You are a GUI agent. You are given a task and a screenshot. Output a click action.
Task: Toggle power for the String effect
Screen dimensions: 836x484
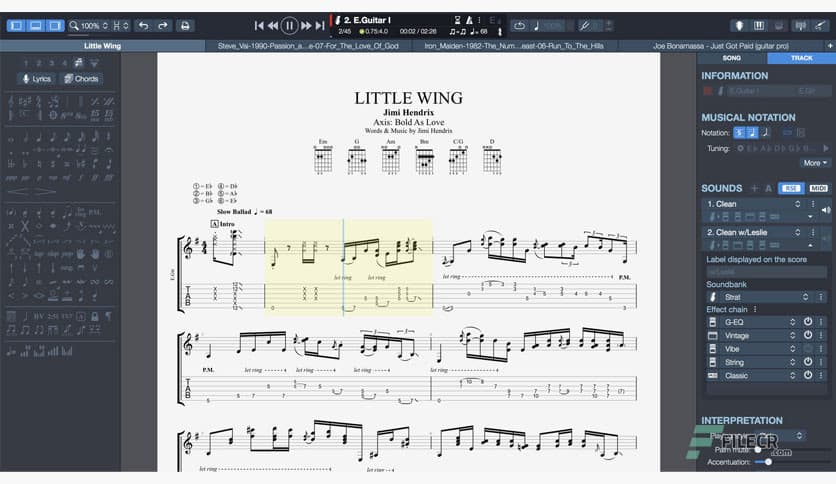tap(808, 362)
